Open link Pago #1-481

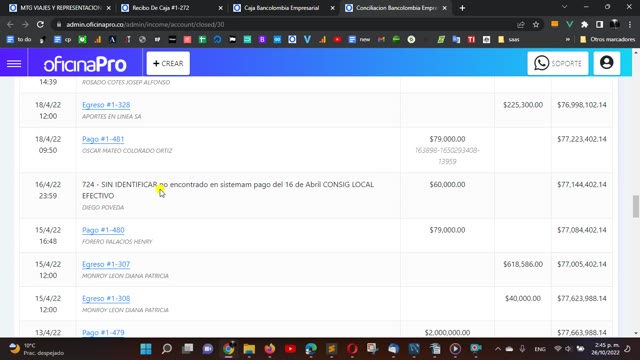point(103,139)
